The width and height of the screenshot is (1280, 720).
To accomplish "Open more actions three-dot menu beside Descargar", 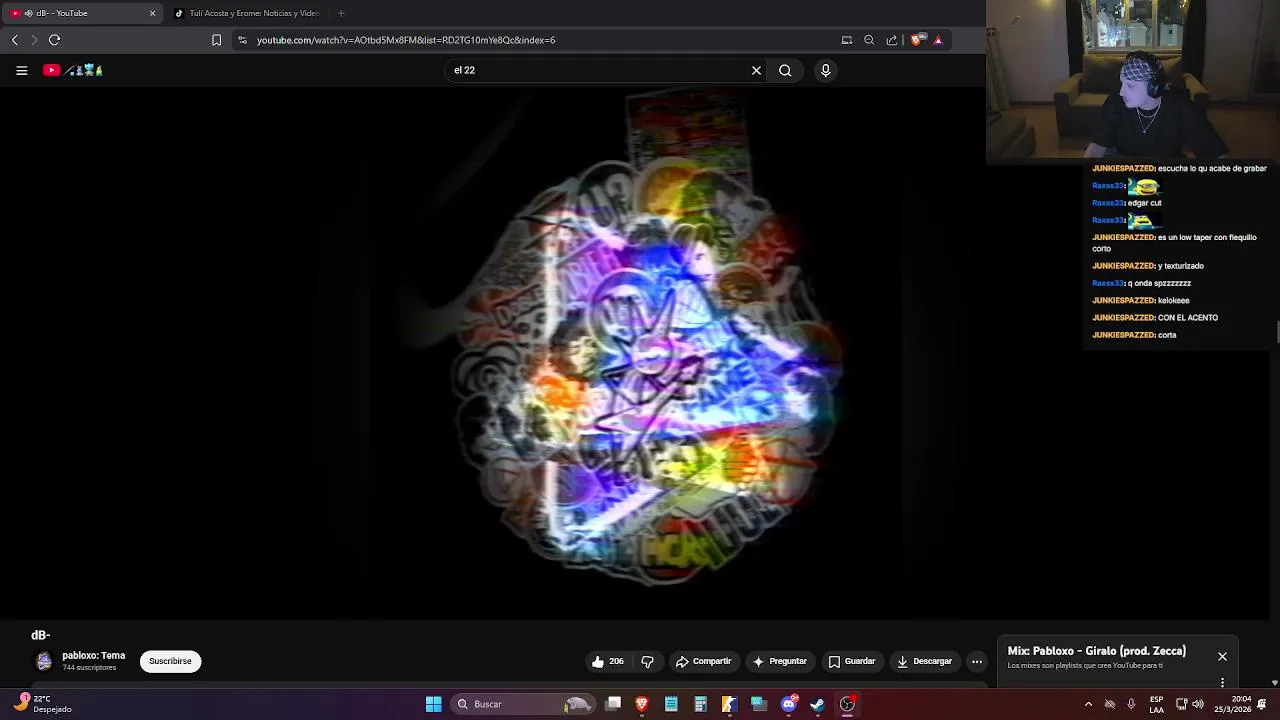I will tap(977, 661).
